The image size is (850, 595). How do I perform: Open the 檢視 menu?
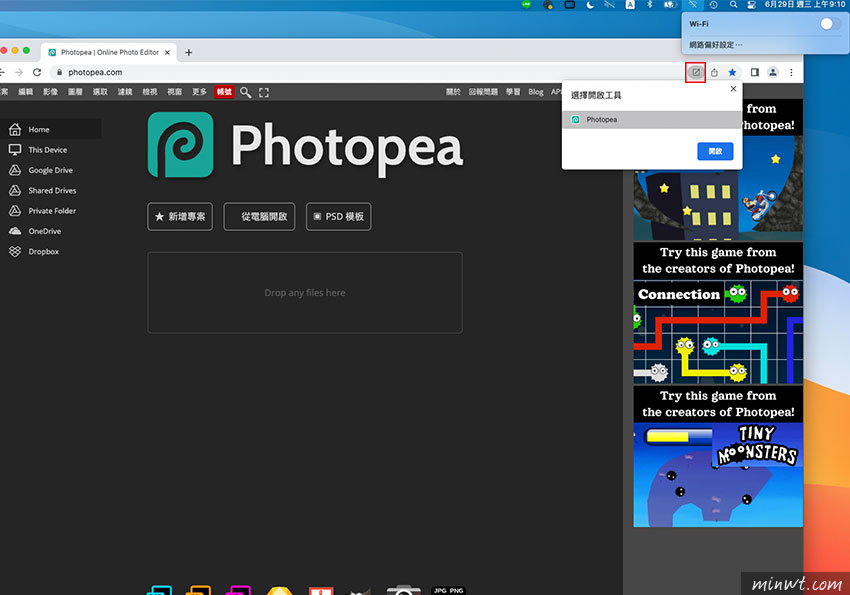150,92
